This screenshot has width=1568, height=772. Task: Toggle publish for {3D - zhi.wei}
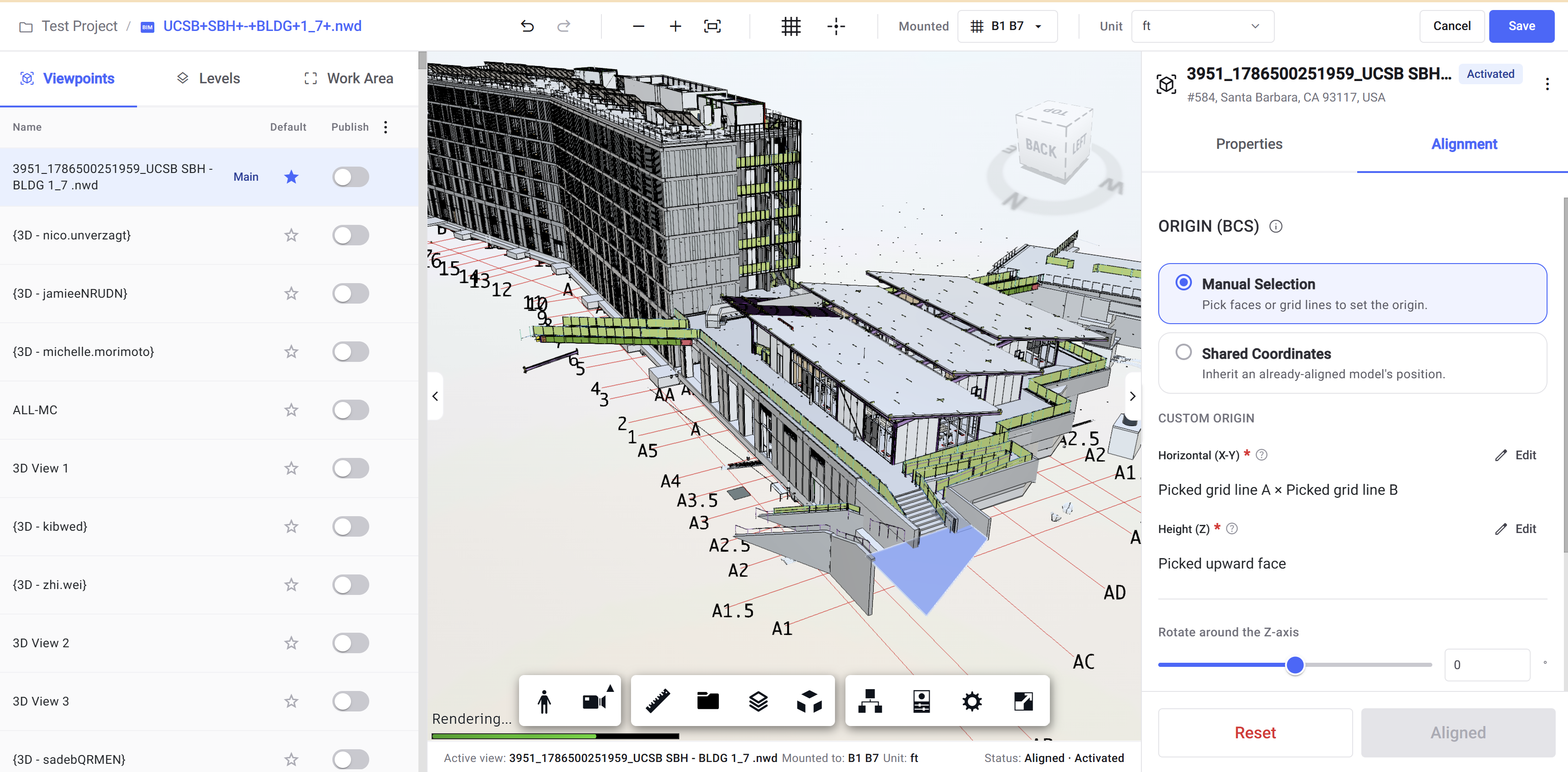pos(351,584)
